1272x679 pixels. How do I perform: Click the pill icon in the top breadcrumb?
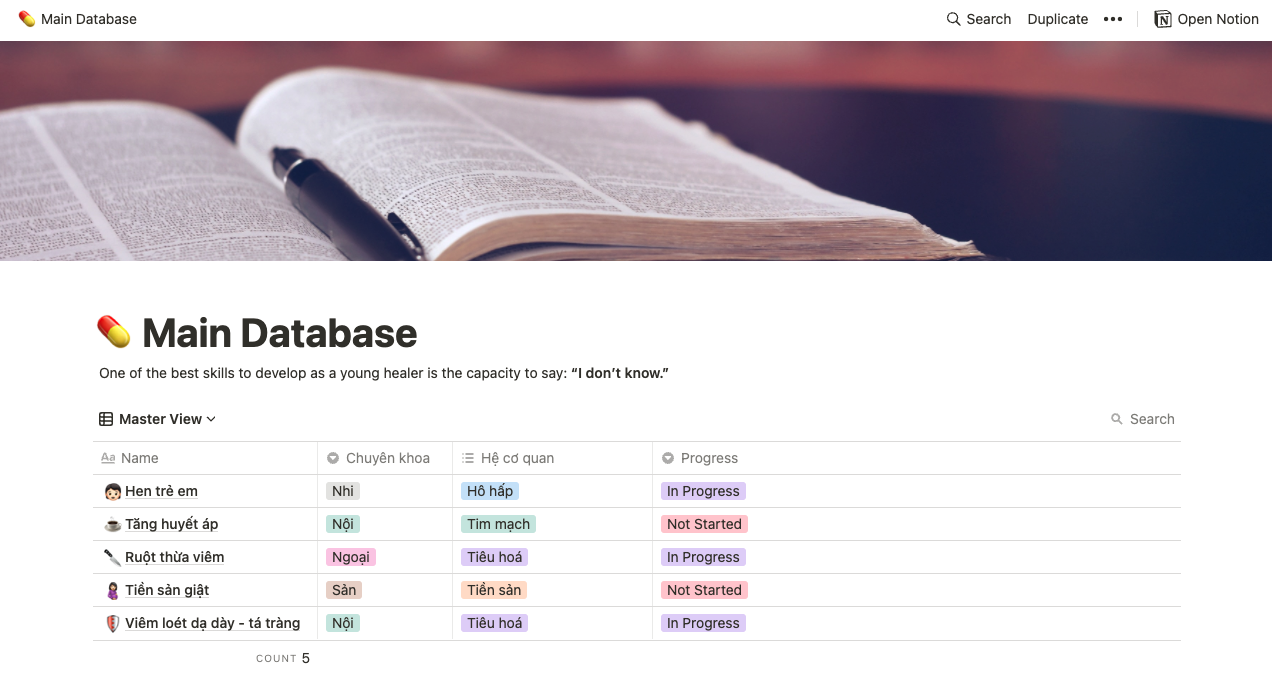tap(27, 18)
